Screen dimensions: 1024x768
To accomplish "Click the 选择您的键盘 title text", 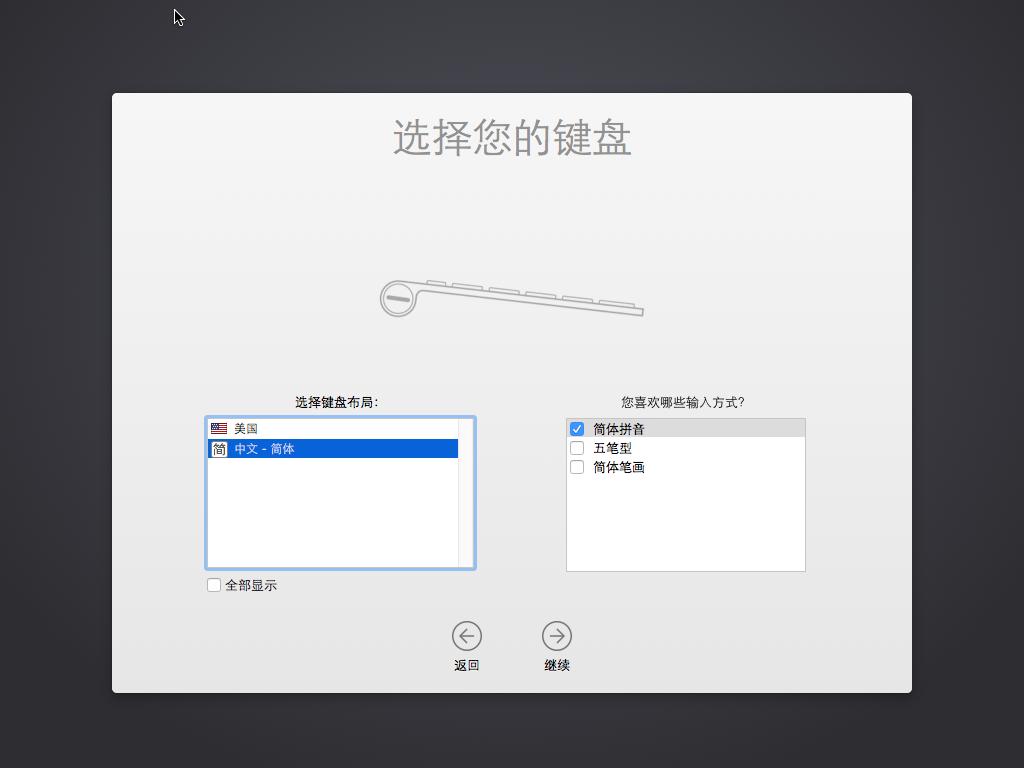I will 511,140.
